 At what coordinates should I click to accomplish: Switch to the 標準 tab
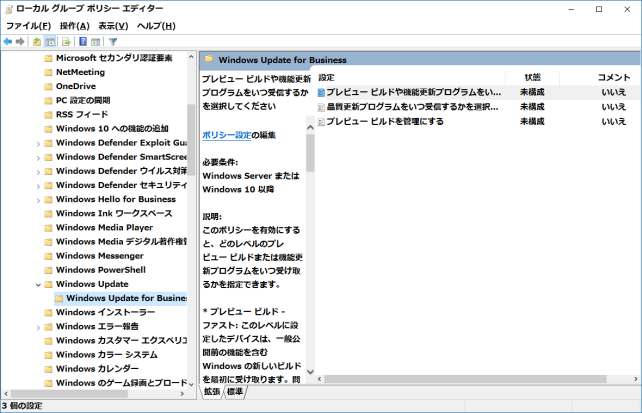pyautogui.click(x=235, y=392)
